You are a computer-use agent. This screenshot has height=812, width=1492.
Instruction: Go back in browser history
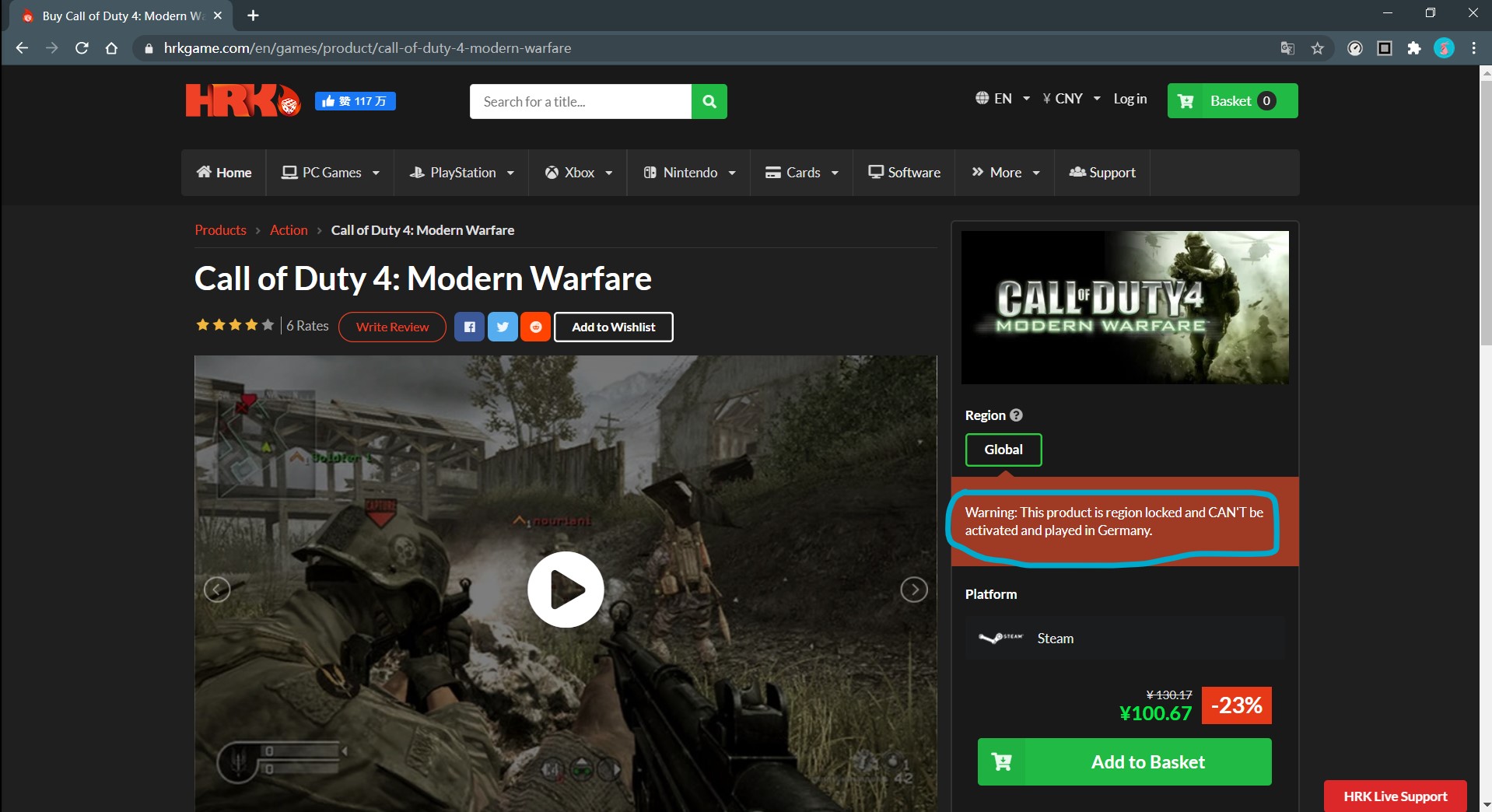tap(22, 48)
